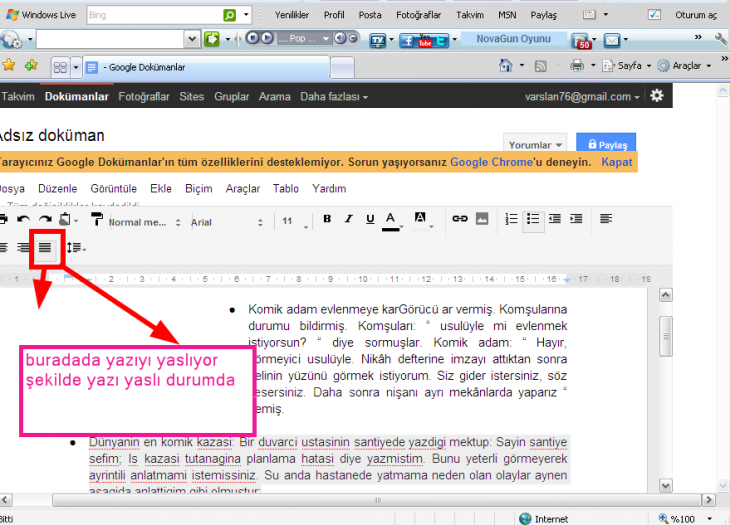Select the Google Dokümanlar browser tab
The width and height of the screenshot is (730, 525).
pyautogui.click(x=207, y=67)
